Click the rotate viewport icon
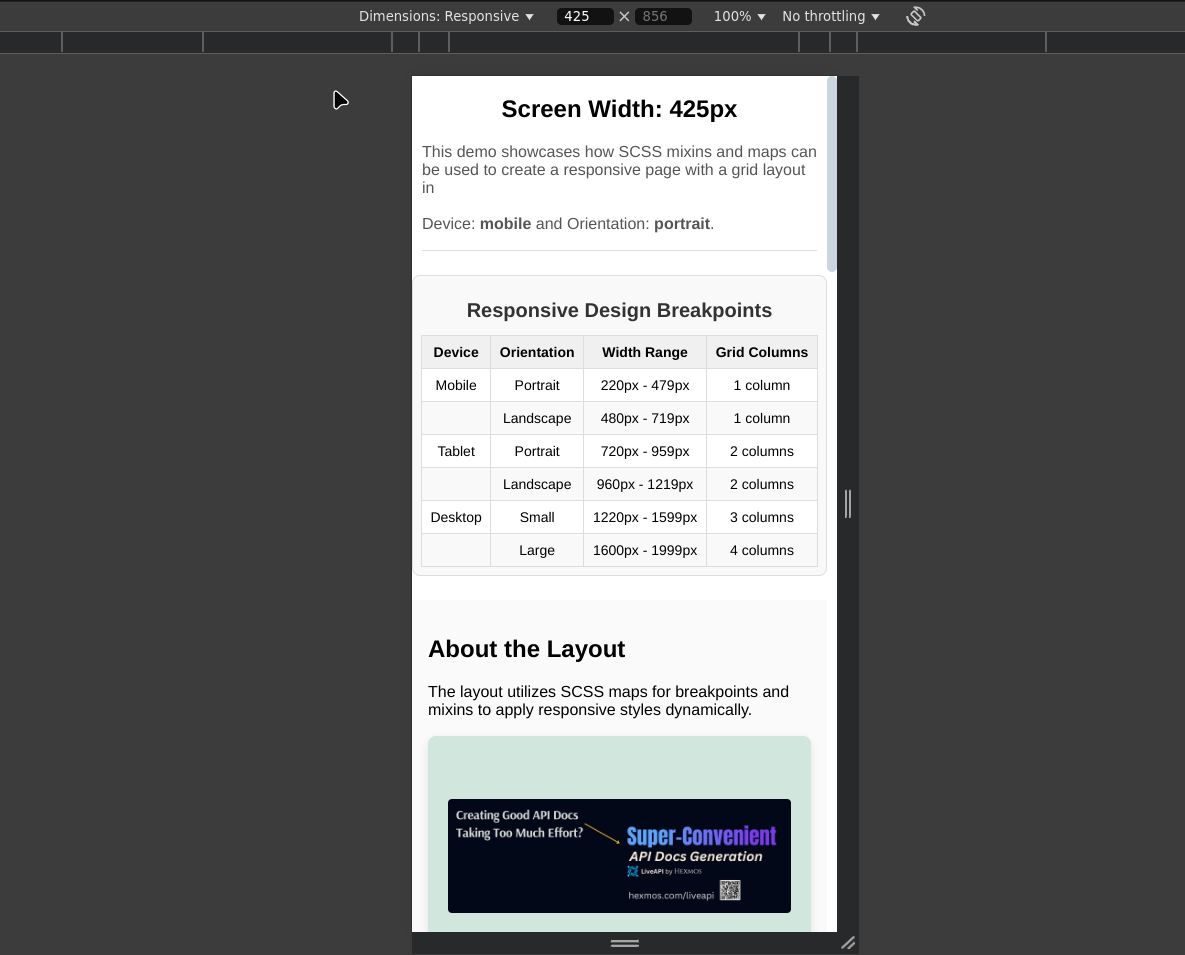 (915, 16)
